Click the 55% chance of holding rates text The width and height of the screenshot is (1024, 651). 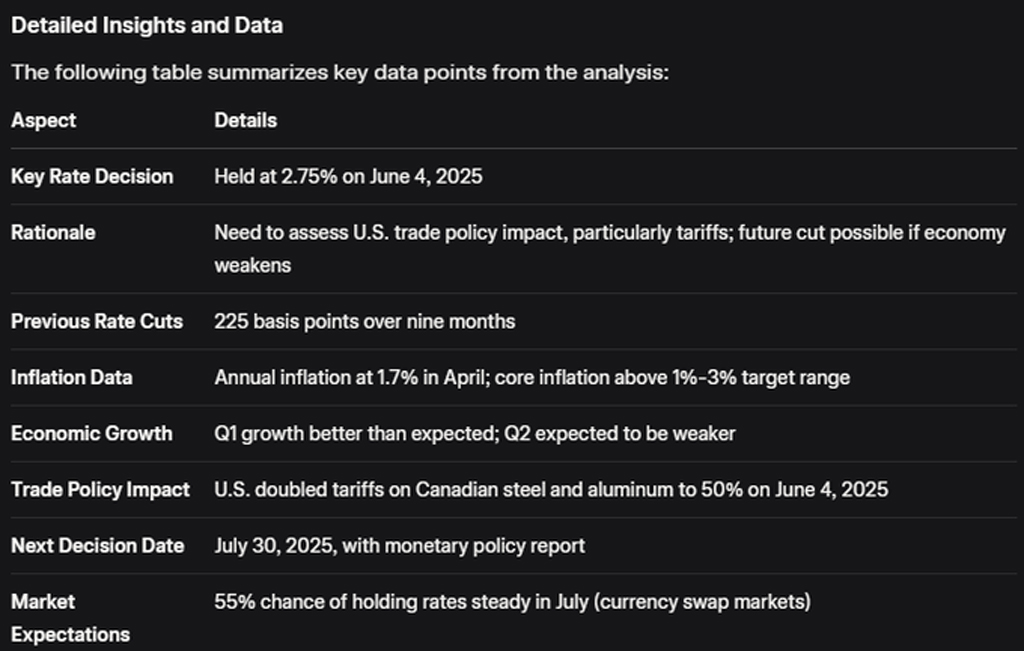512,601
